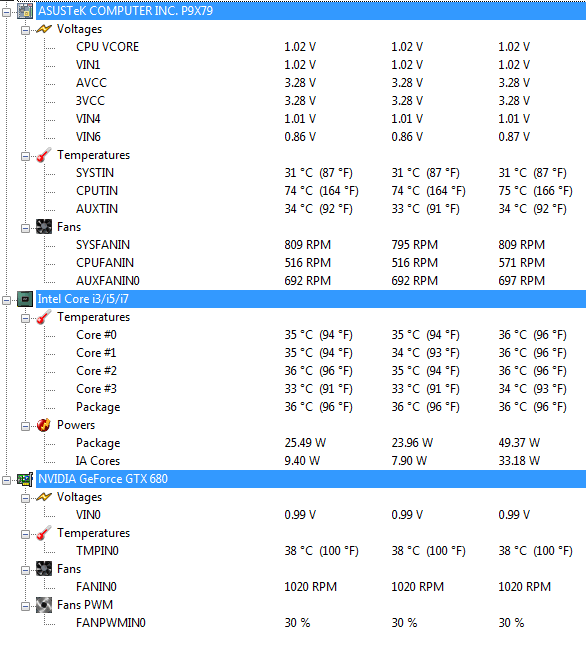Click the Powers flame icon
The width and height of the screenshot is (586, 655).
[44, 425]
